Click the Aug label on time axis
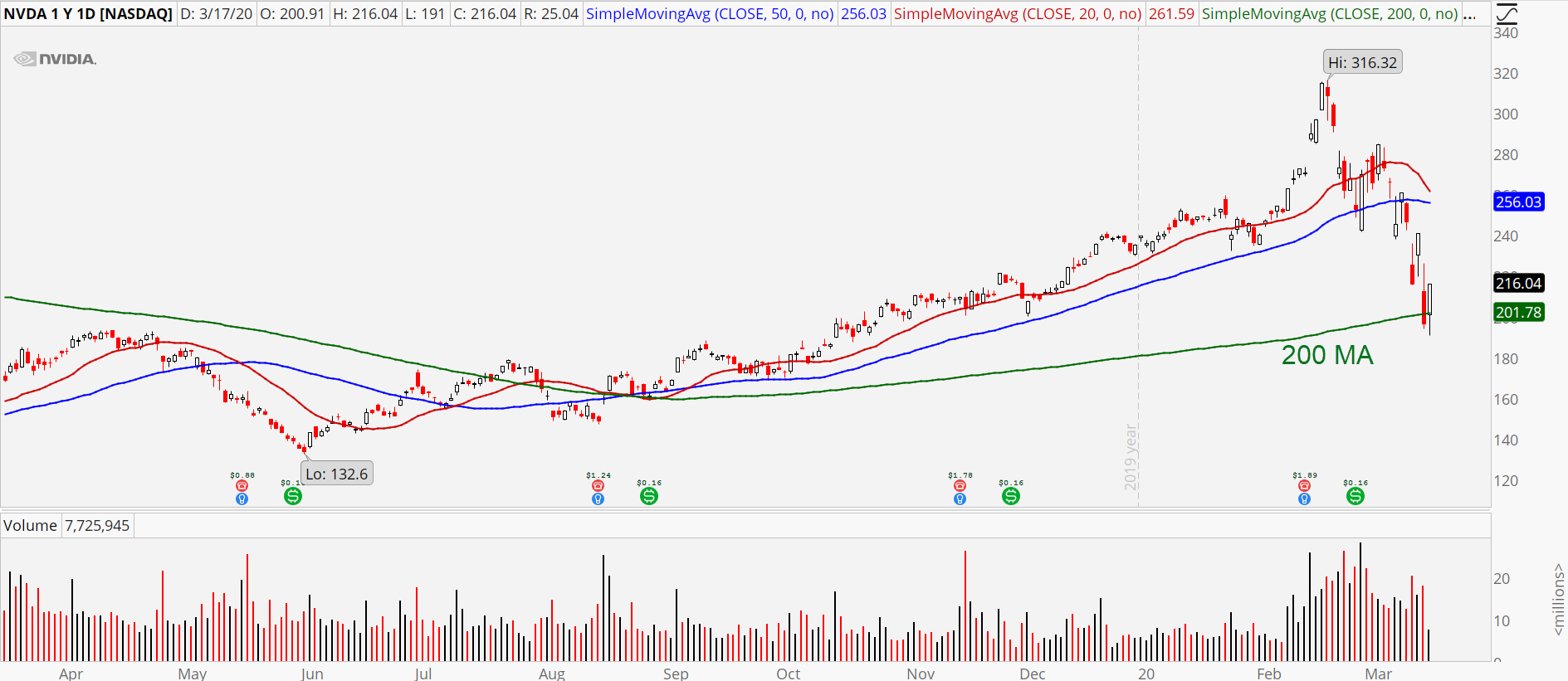 pos(552,674)
